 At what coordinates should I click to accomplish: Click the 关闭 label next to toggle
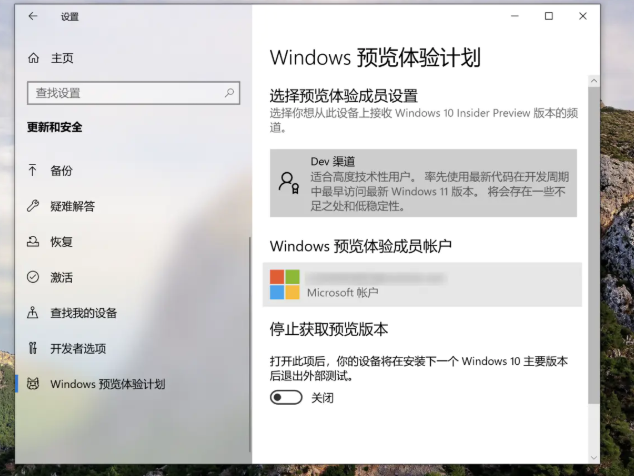pyautogui.click(x=323, y=398)
